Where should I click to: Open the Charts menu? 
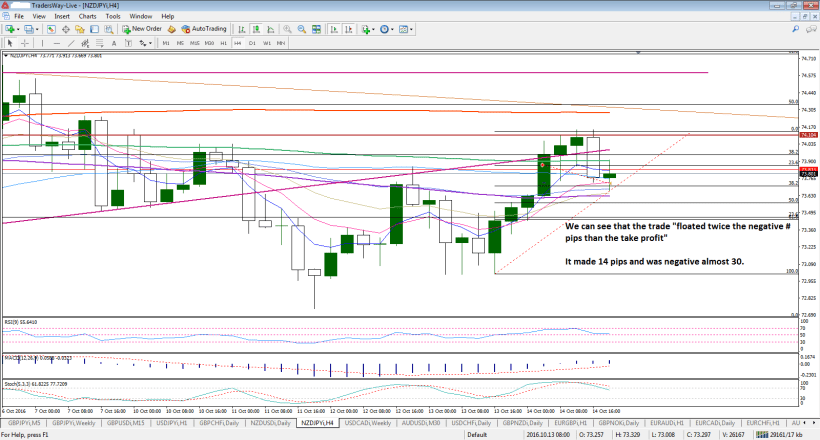[87, 17]
